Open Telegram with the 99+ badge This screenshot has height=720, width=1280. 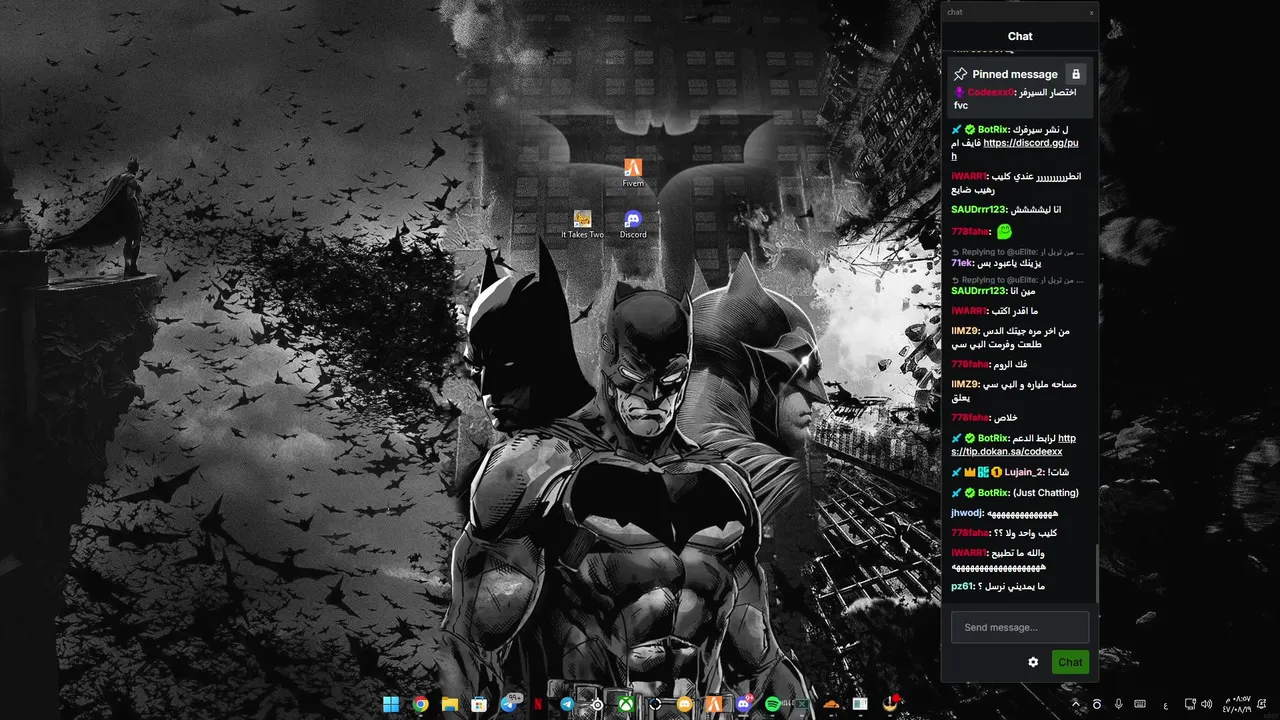tap(509, 704)
